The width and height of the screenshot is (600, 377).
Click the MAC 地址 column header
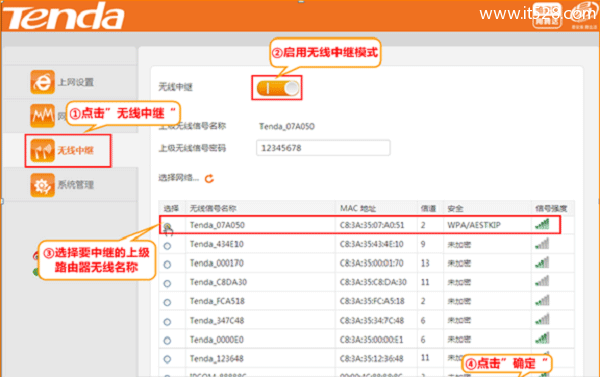[358, 208]
